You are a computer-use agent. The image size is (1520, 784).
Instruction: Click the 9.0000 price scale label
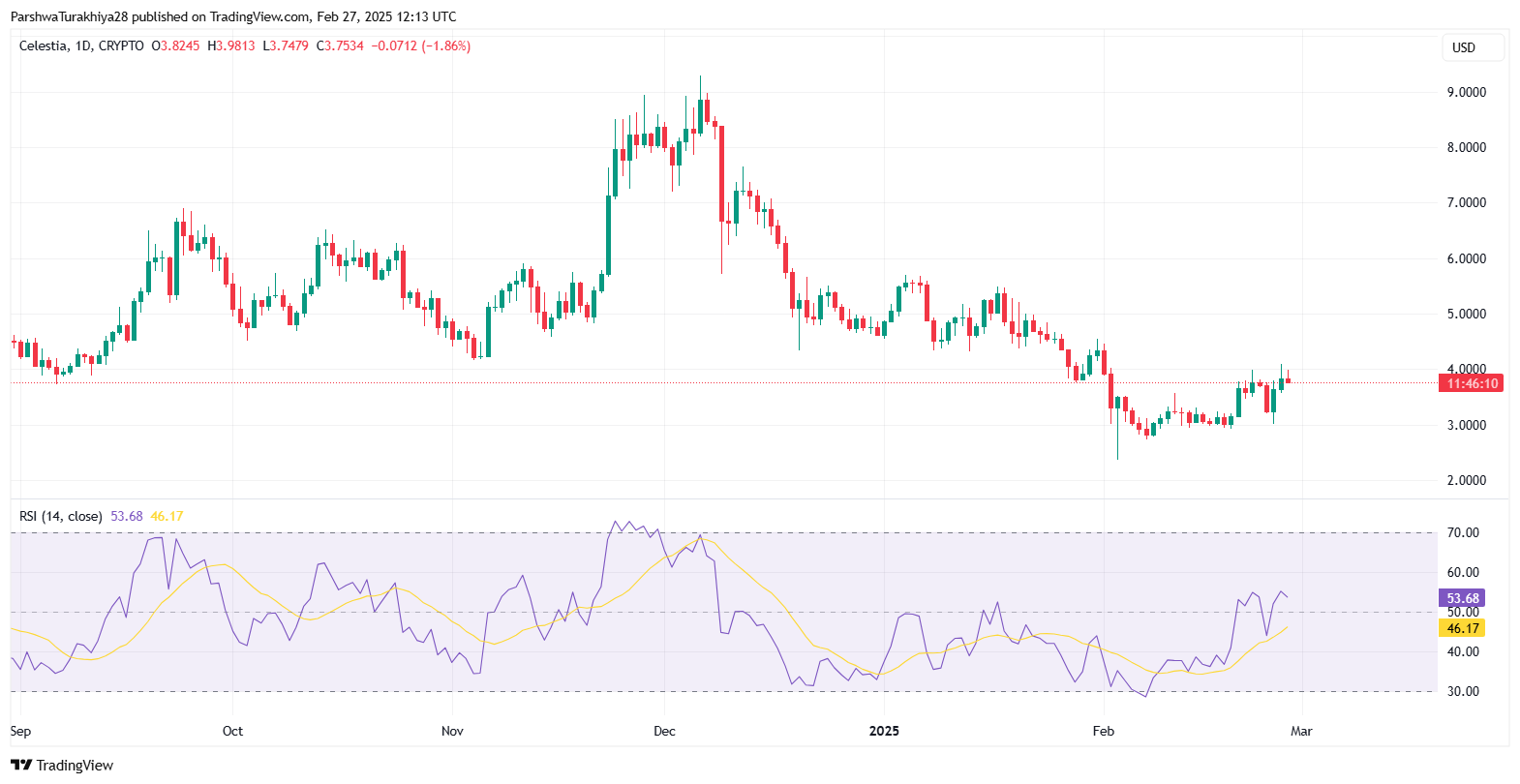click(x=1467, y=92)
